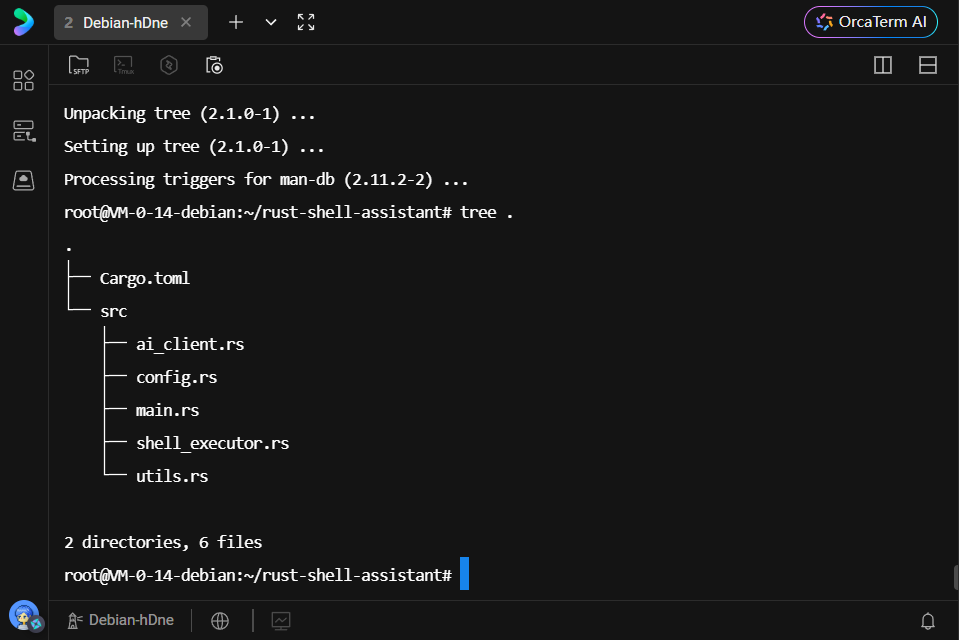This screenshot has height=640, width=959.
Task: Open the SFTP file browser
Action: point(78,65)
